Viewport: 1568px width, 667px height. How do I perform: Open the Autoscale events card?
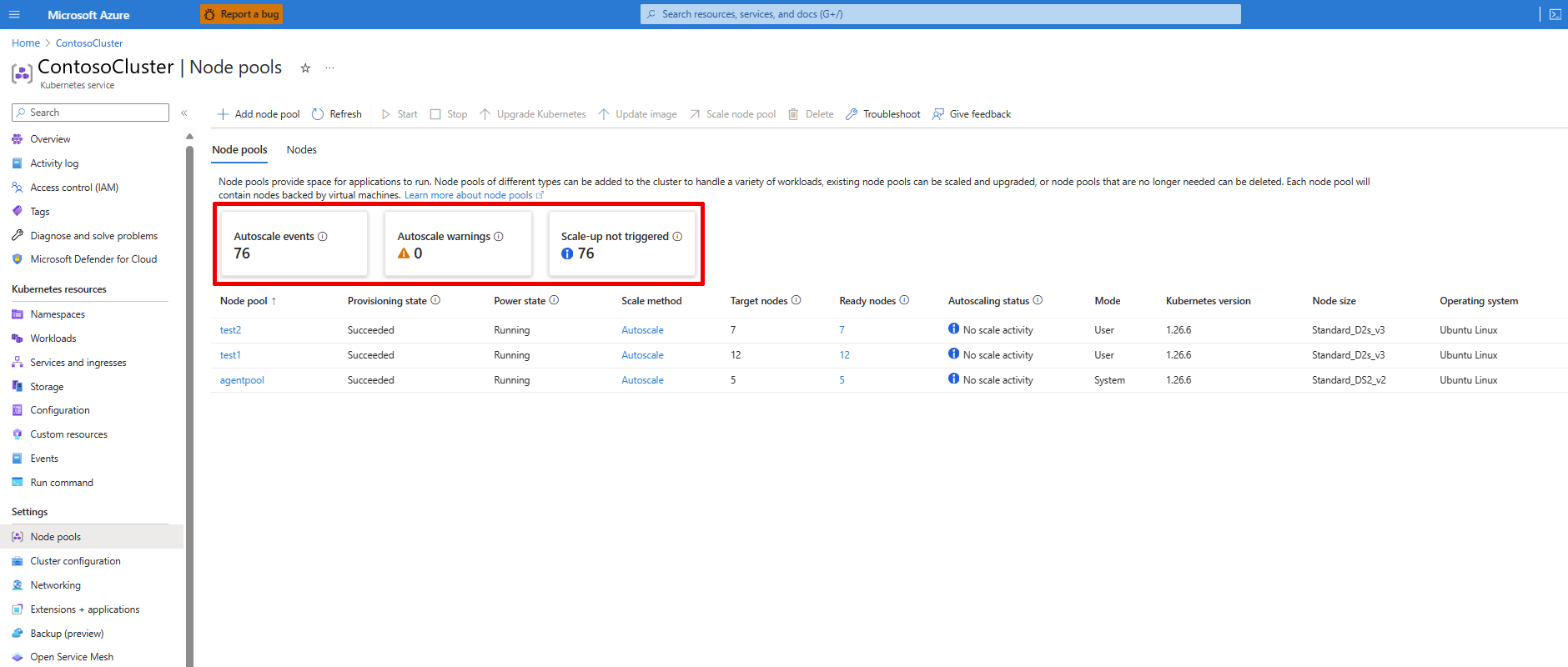294,243
